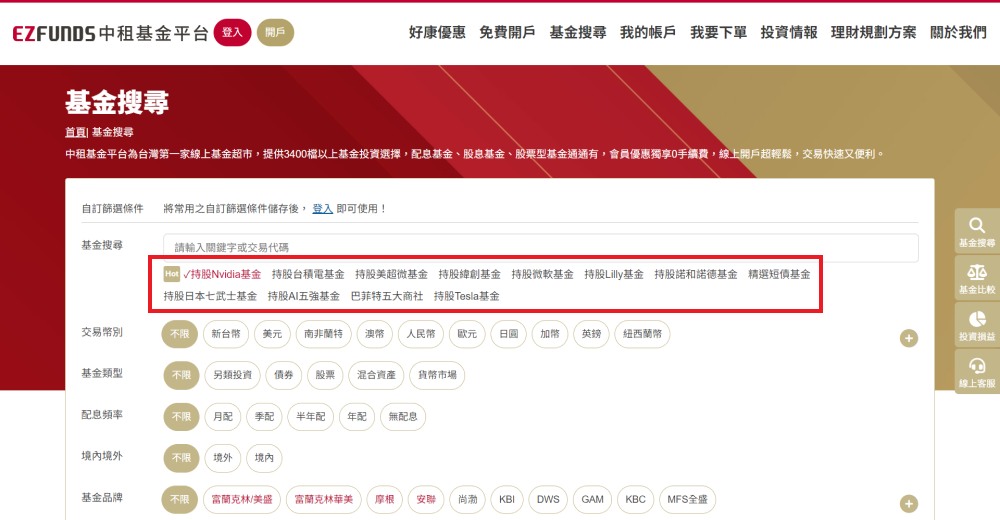1000x520 pixels.
Task: Click the EZFUNDS 中租基金平台 logo
Action: click(110, 33)
